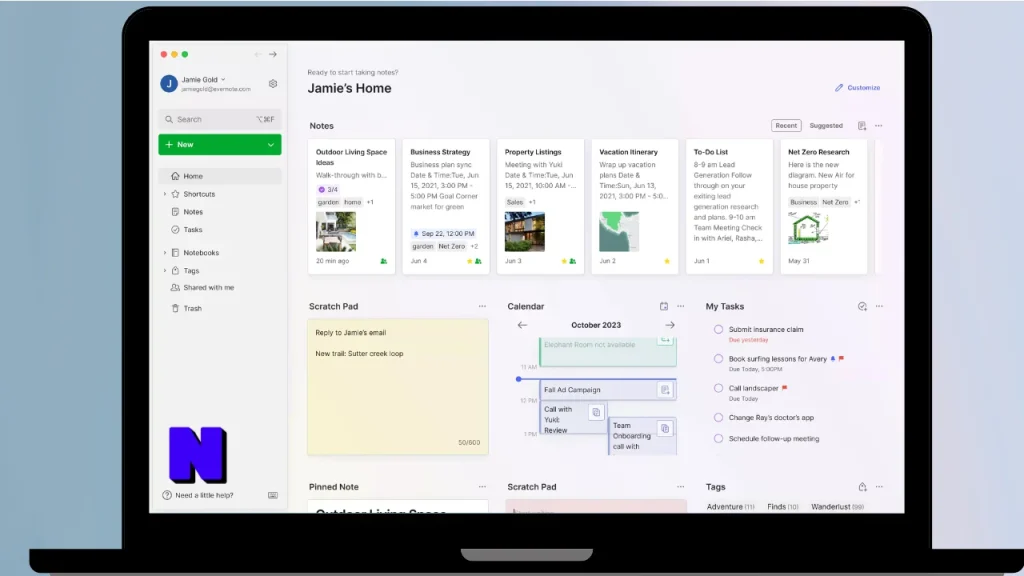Click the help question mark icon
Image resolution: width=1024 pixels, height=576 pixels.
pos(167,495)
